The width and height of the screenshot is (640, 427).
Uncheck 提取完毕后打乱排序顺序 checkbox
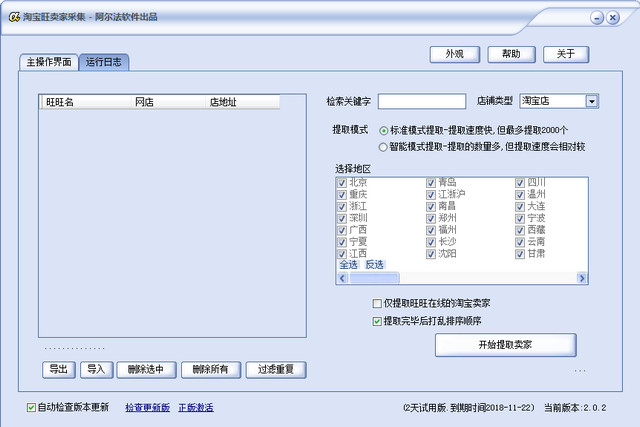click(x=376, y=322)
